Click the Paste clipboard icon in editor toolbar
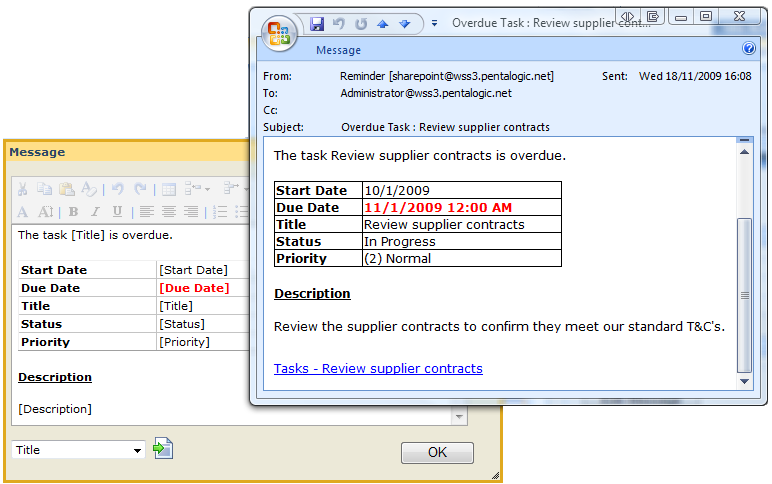772x484 pixels. pos(66,189)
